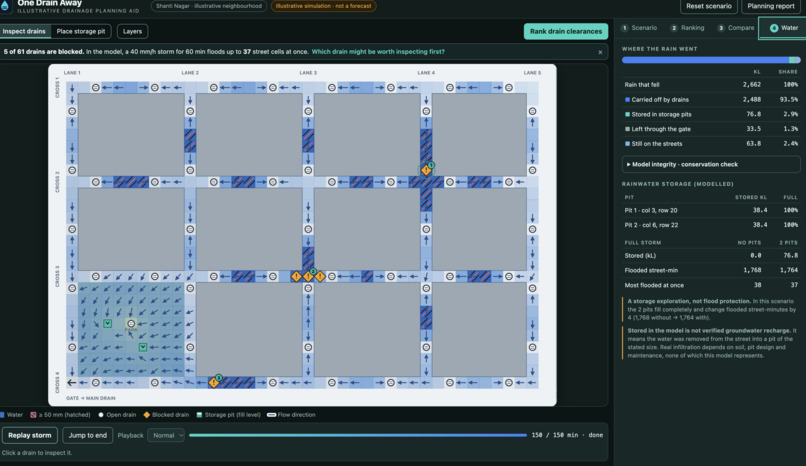Screen dimensions: 806x466
Task: Click the One Drain Away water-drop logo
Action: pos(5,6)
